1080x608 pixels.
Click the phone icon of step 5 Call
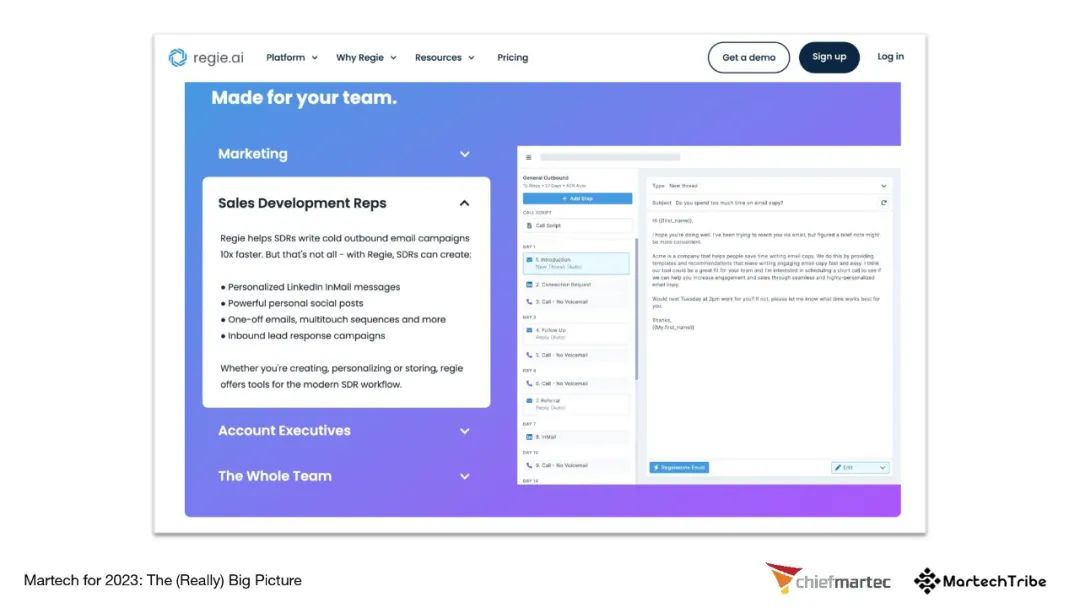point(529,355)
